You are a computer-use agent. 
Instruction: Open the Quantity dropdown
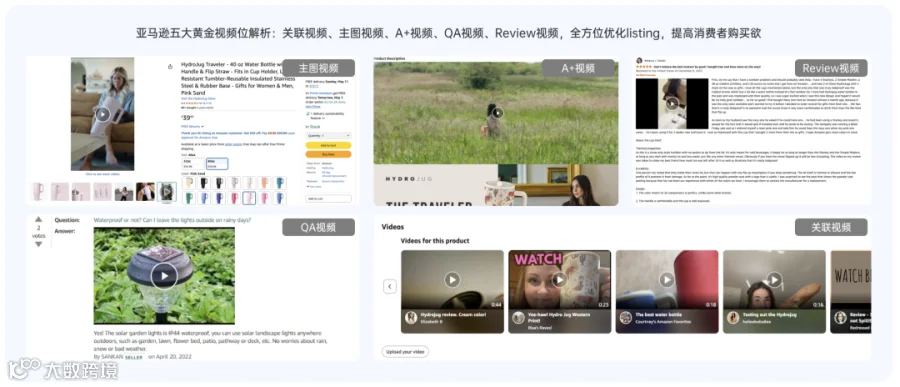(328, 136)
